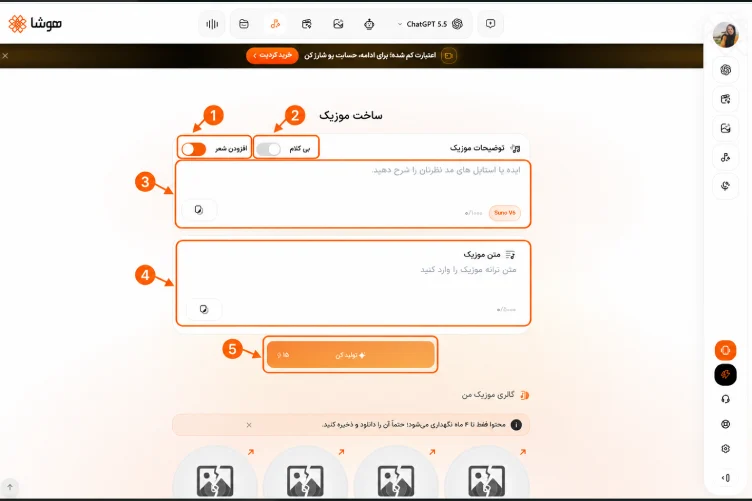Open the user profile avatar
The image size is (752, 501).
(x=725, y=35)
